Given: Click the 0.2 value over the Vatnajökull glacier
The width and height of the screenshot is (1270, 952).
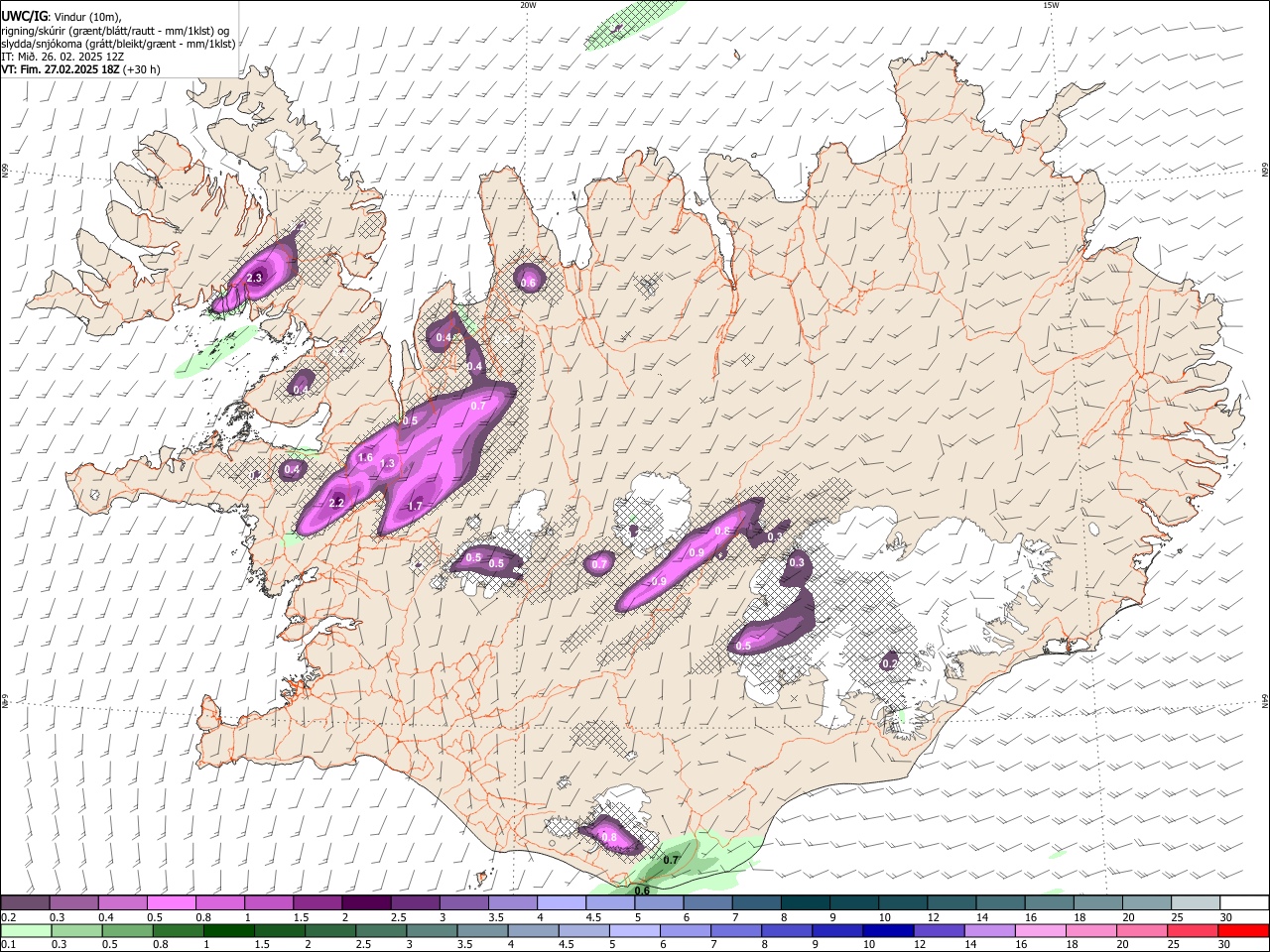Looking at the screenshot, I should (890, 663).
